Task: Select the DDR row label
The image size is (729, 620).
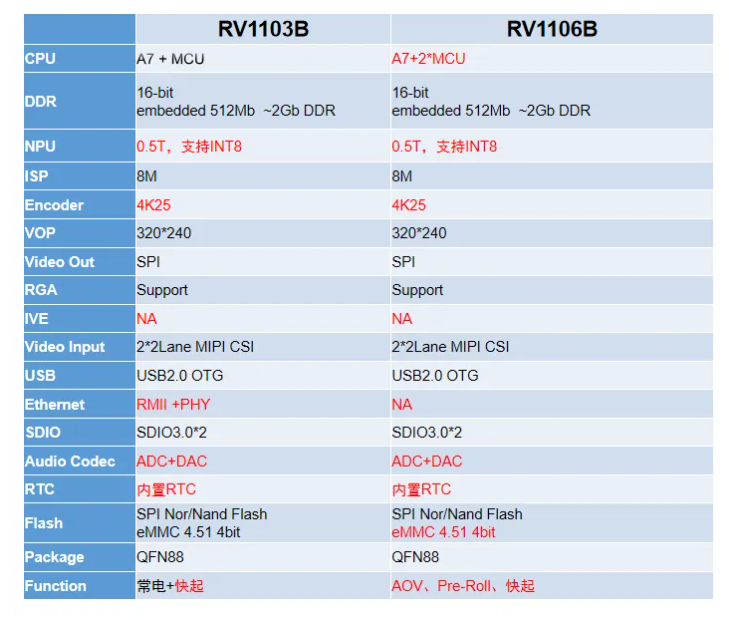Action: point(41,101)
